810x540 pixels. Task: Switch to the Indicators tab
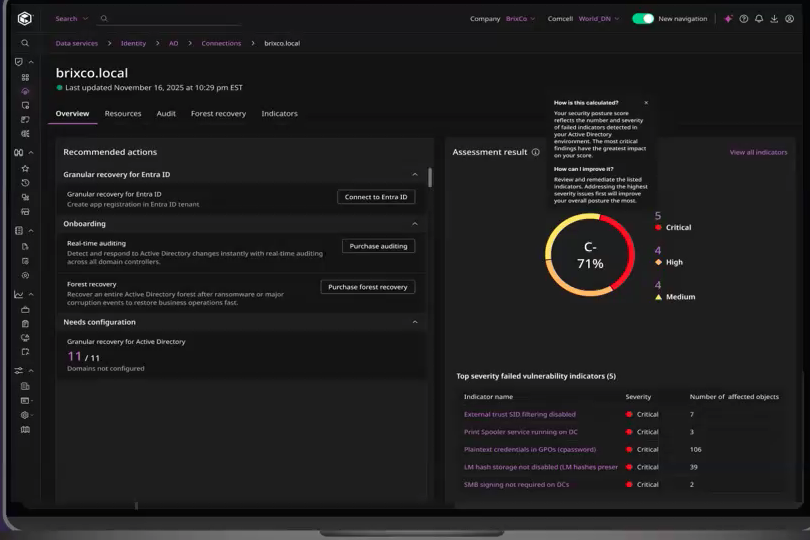[x=279, y=114]
